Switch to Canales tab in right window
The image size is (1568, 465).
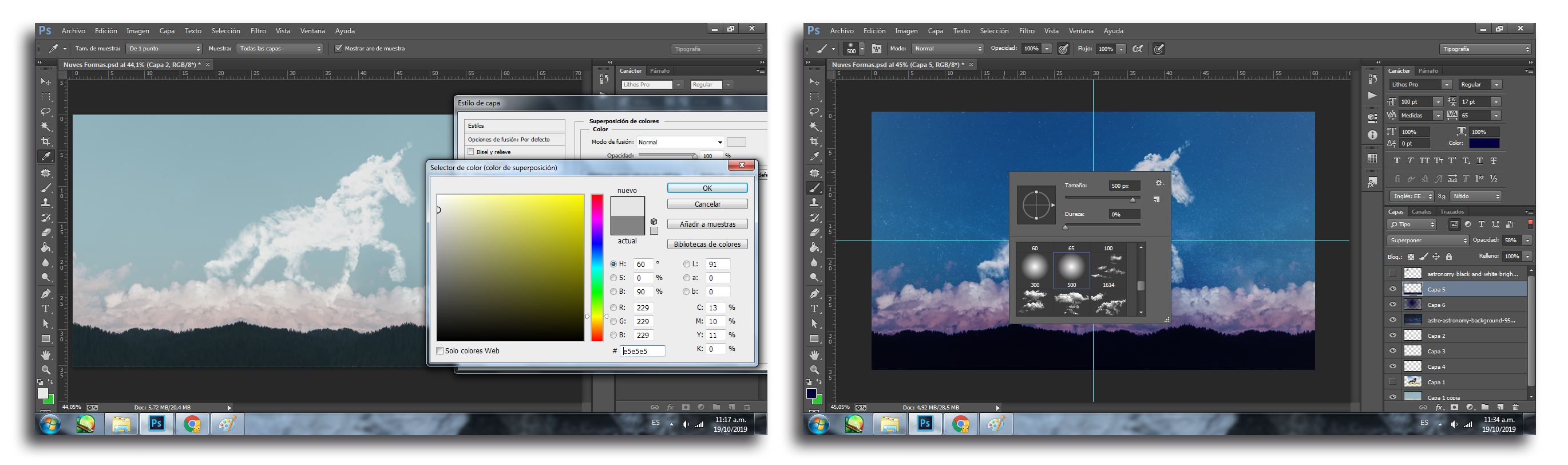tap(1422, 211)
